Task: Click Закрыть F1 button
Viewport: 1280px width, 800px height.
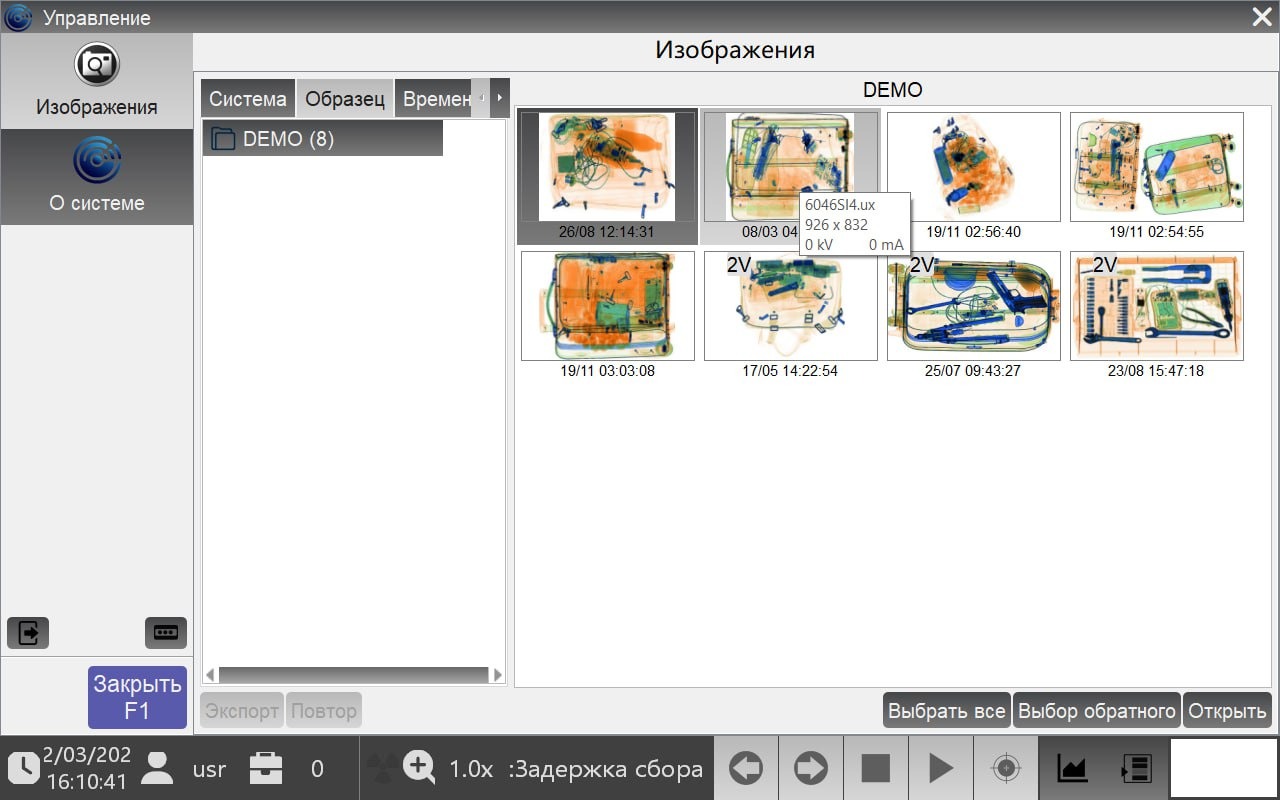Action: [x=137, y=697]
